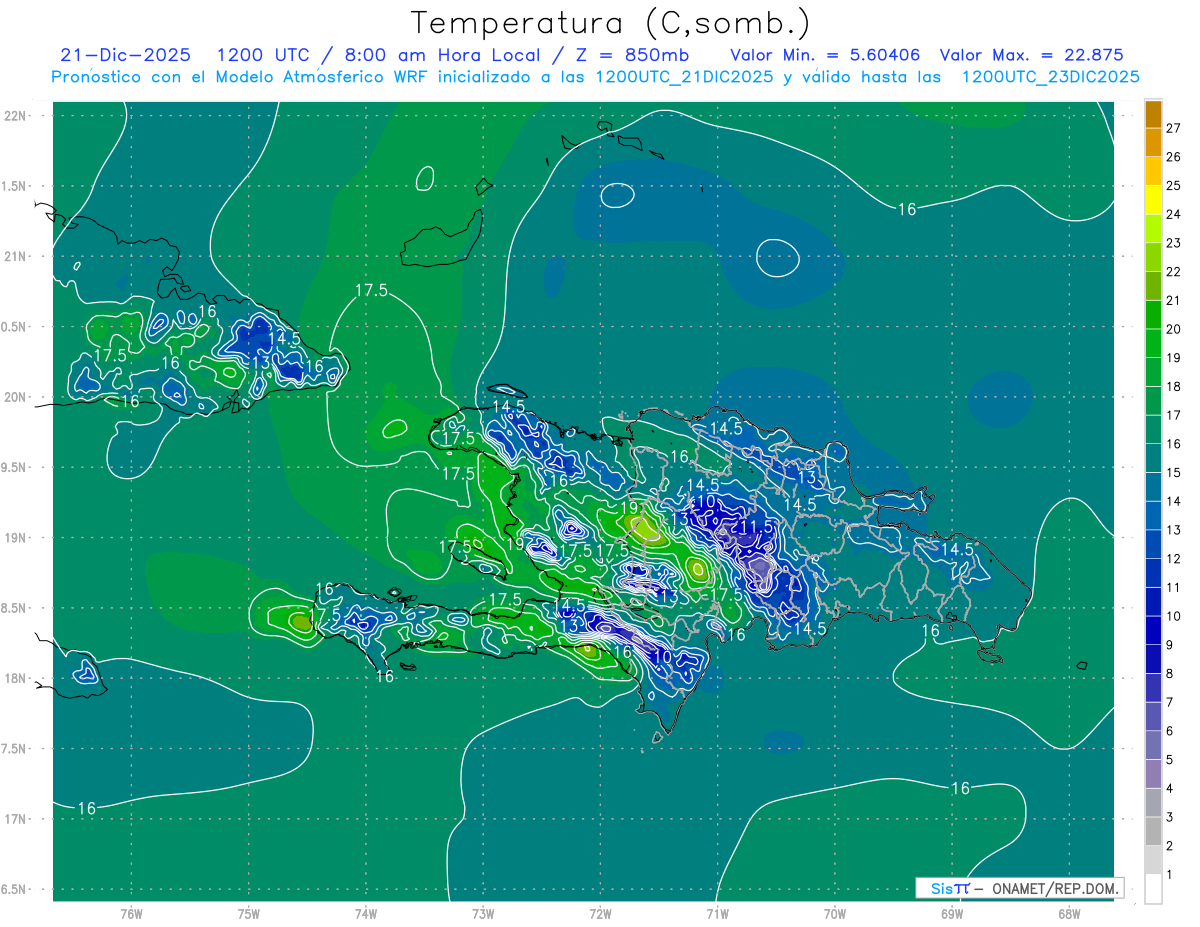
Task: Pick the bright green swatch beside scale value 20
Action: (1153, 315)
